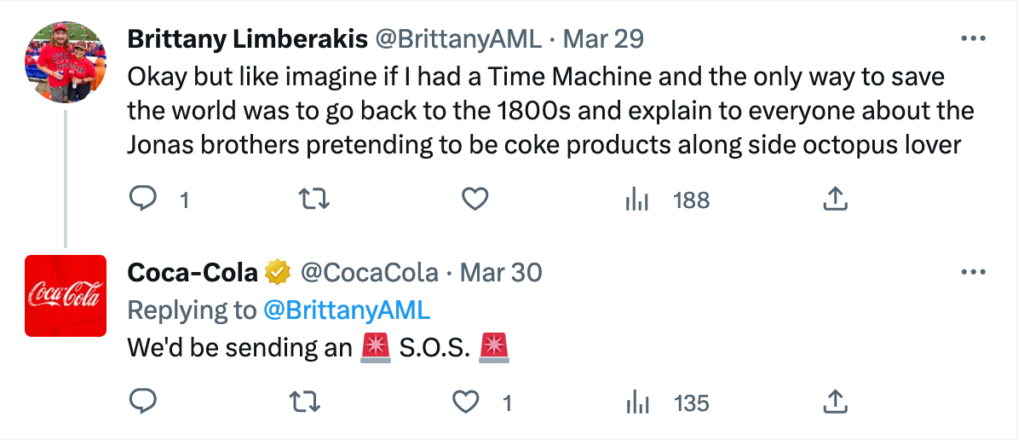
Task: Click Coca-Cola's gold verified badge
Action: tap(278, 272)
